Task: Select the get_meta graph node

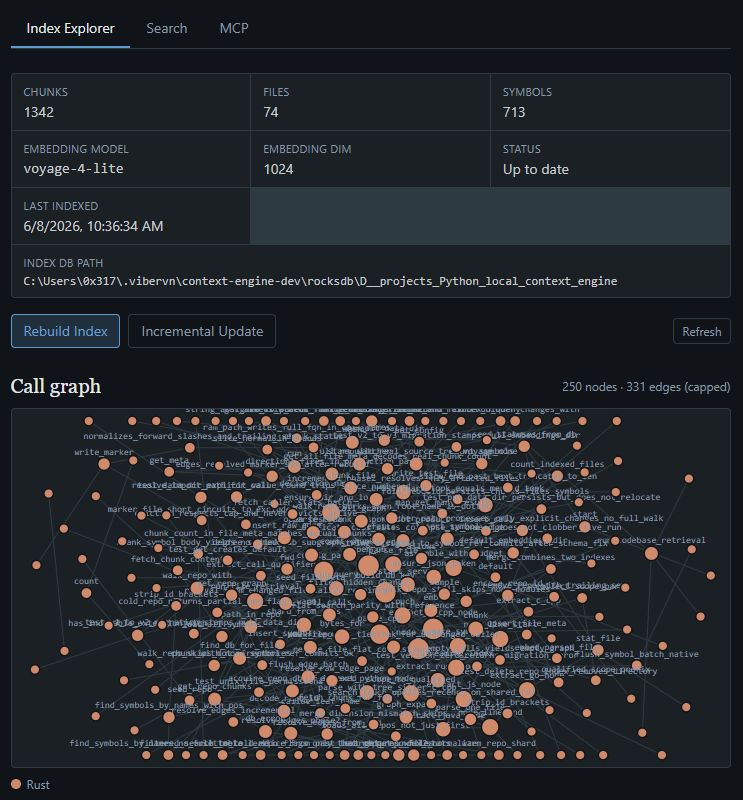Action: 169,471
